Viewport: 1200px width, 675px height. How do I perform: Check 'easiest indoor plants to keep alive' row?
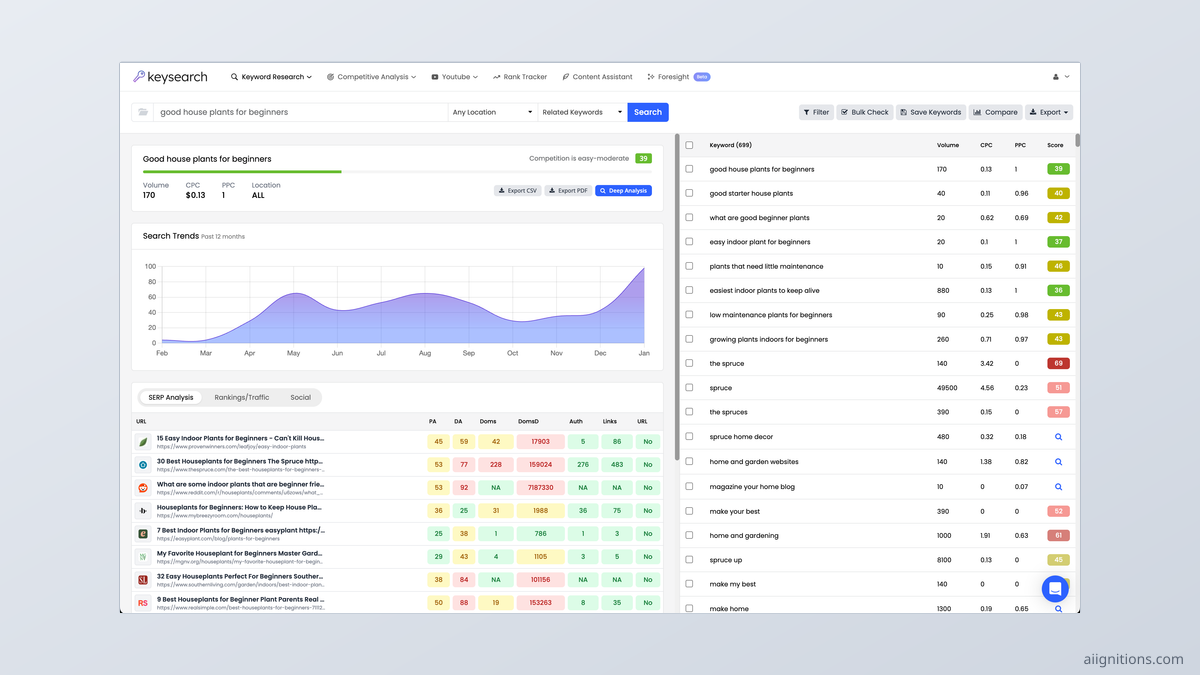click(689, 290)
